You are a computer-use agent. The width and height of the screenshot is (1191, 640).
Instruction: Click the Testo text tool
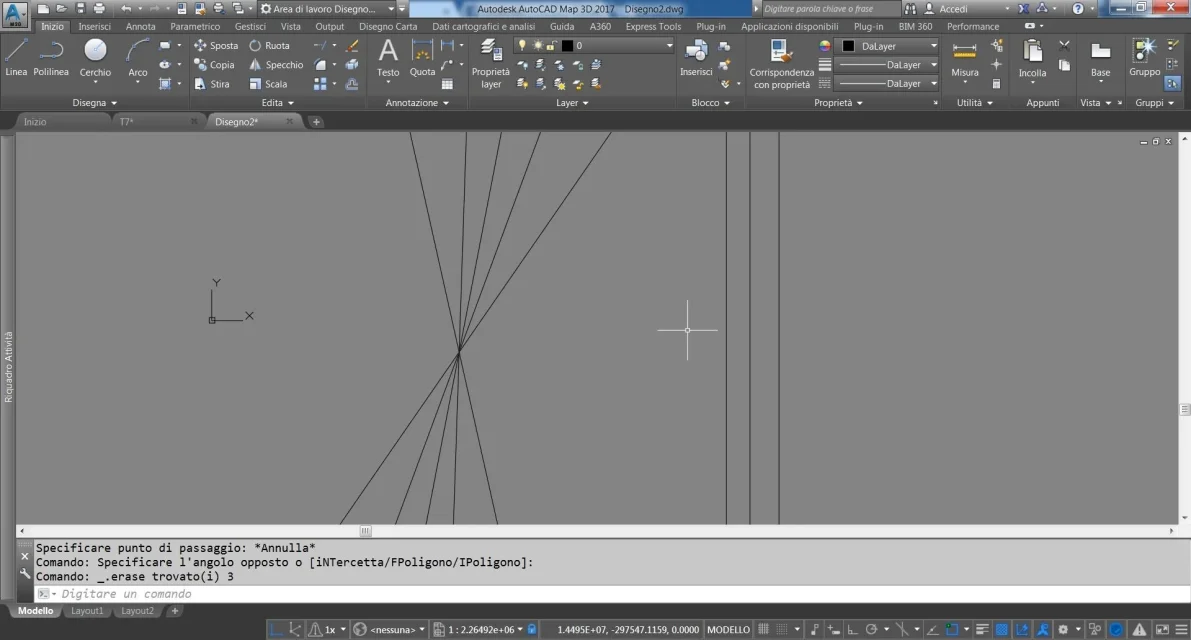pyautogui.click(x=387, y=58)
